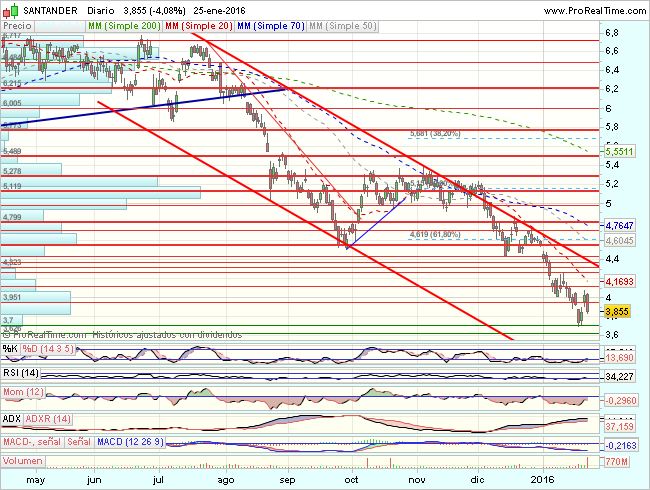Click the 5,681 (38,20%) Fibonacci label
The width and height of the screenshot is (650, 490).
point(435,133)
